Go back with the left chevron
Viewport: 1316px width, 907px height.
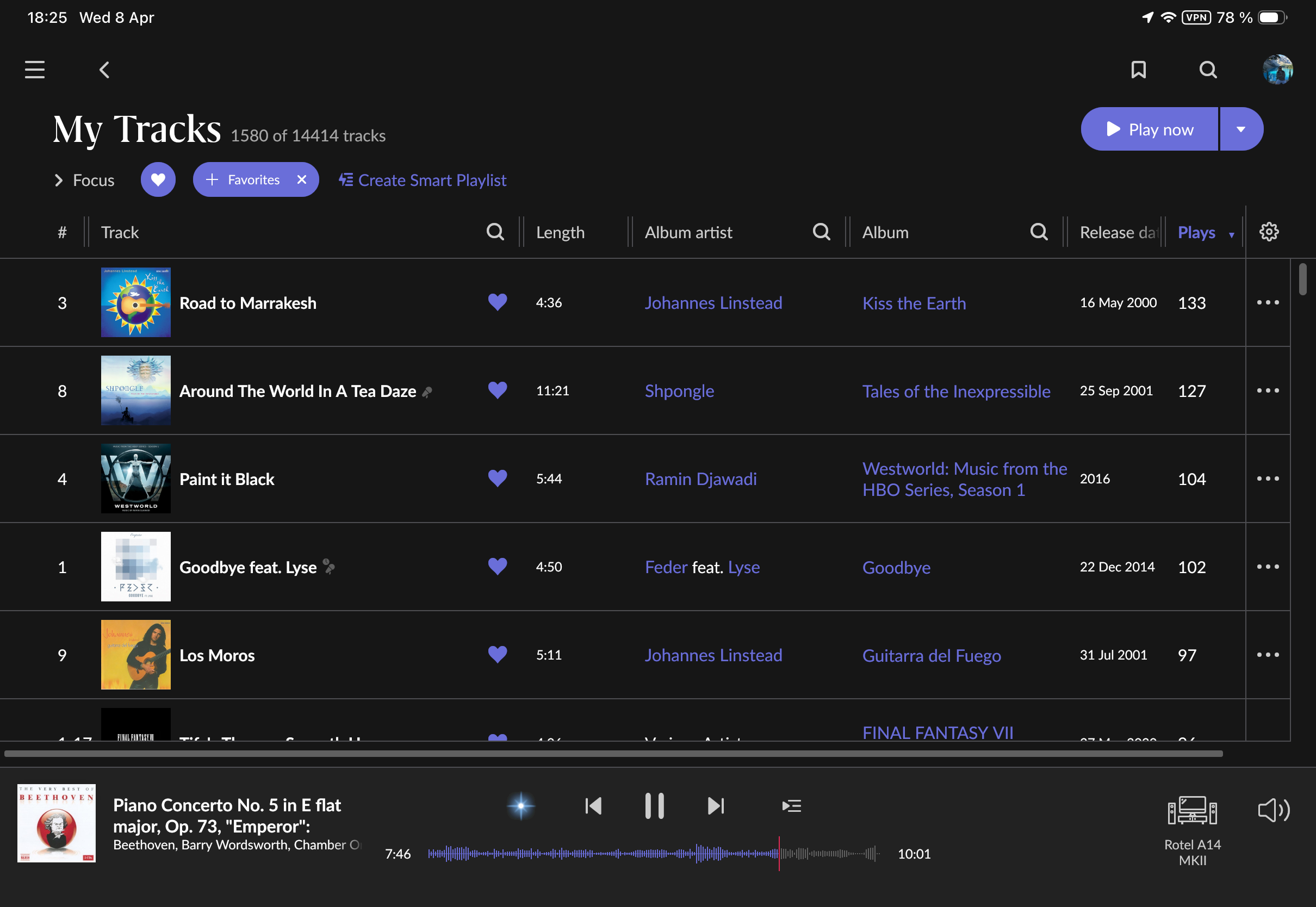point(104,70)
